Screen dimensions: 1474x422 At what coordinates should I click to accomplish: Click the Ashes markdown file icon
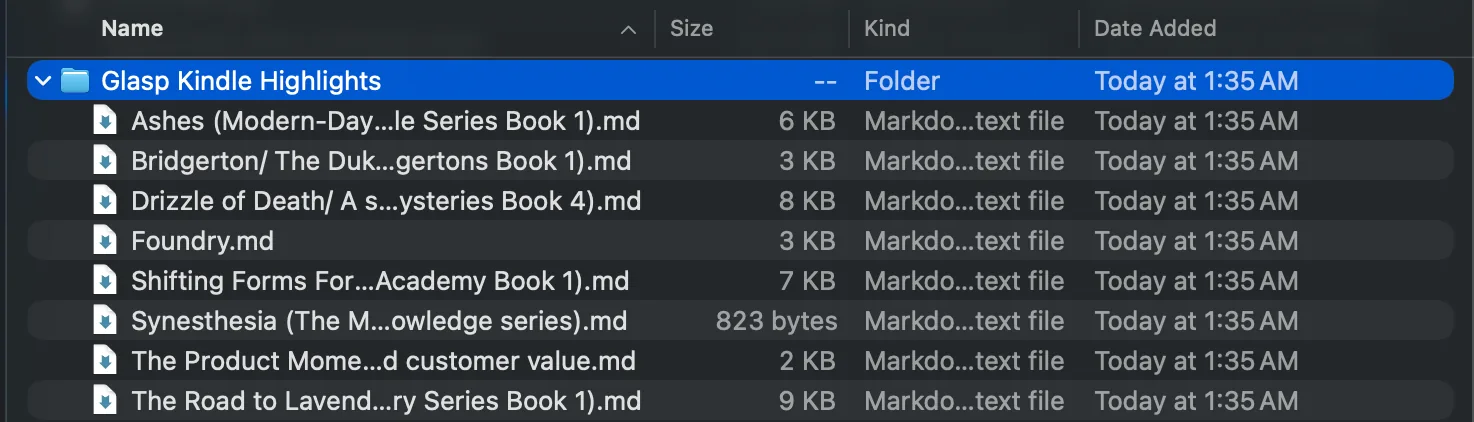click(105, 121)
